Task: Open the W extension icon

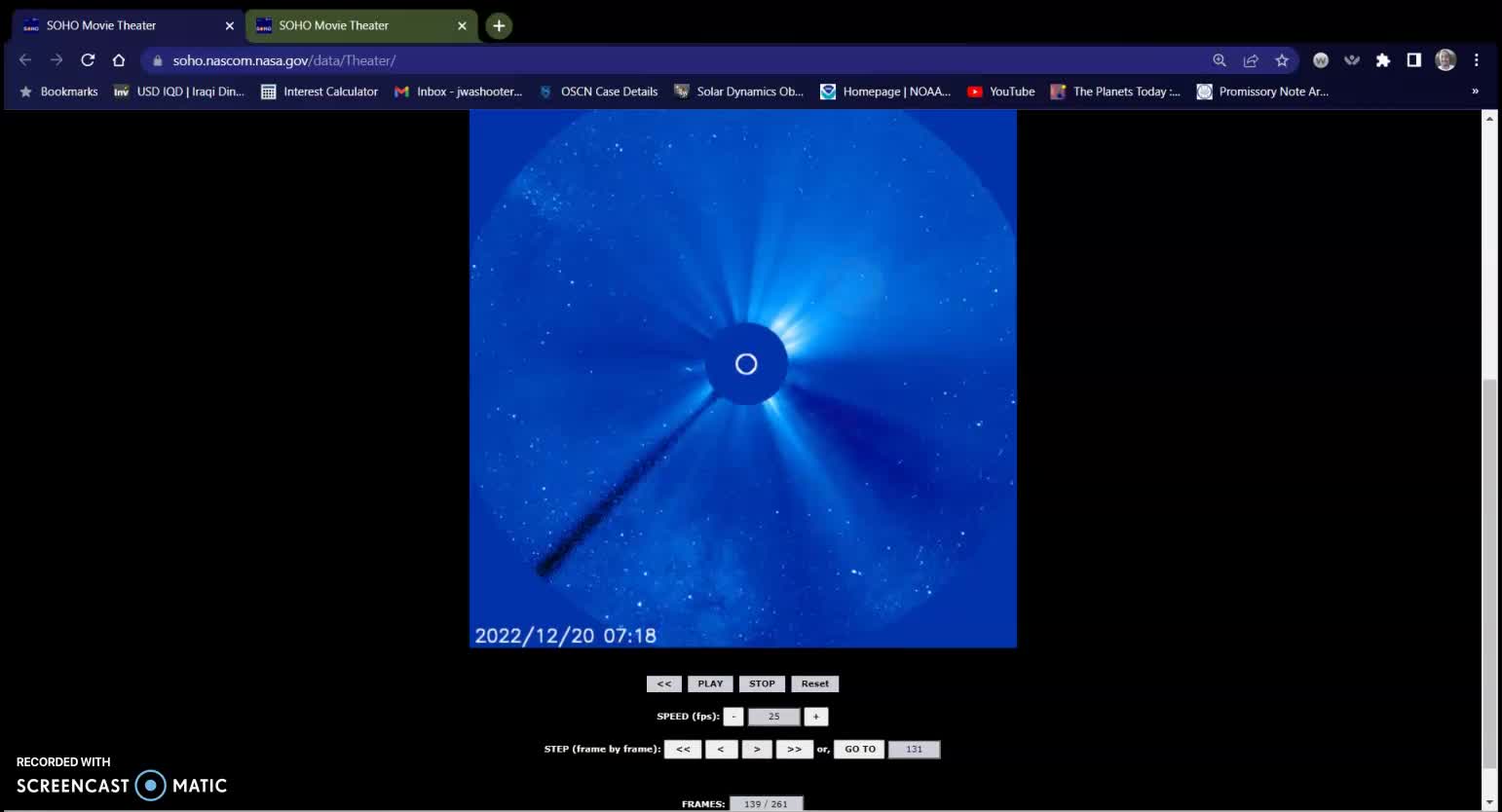Action: 1321,60
